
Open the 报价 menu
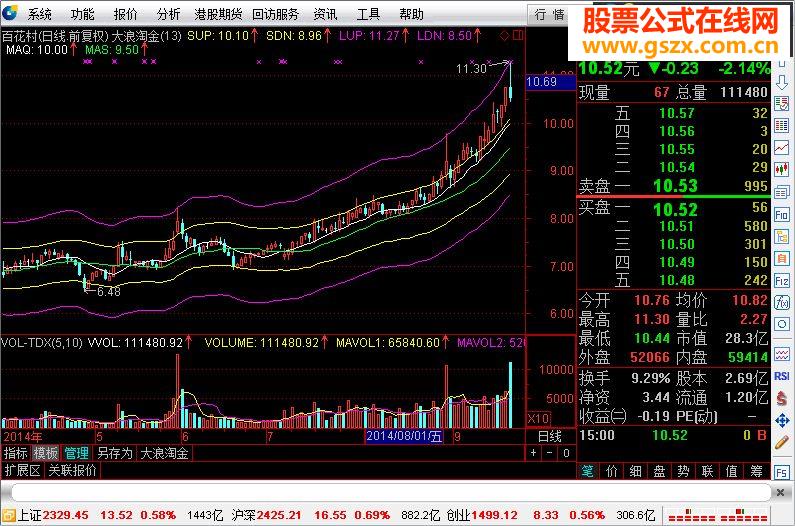(125, 14)
